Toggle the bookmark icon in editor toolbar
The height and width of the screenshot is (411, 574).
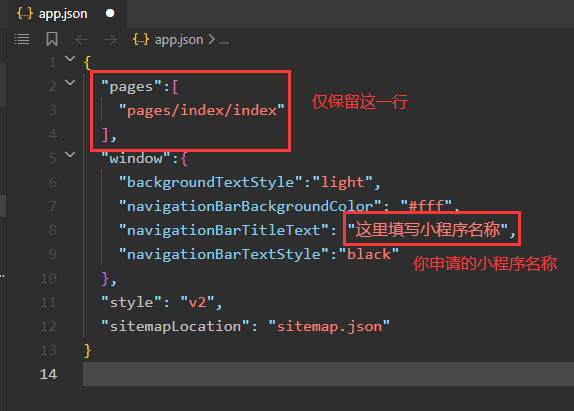[x=52, y=39]
